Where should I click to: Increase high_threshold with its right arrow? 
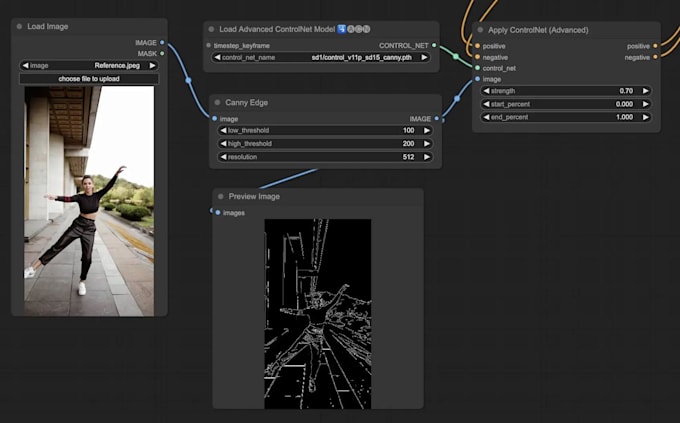tap(427, 144)
